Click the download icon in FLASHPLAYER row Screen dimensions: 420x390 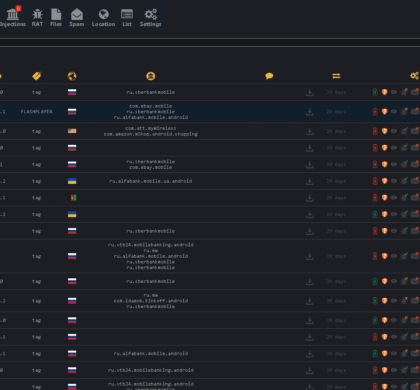click(310, 112)
